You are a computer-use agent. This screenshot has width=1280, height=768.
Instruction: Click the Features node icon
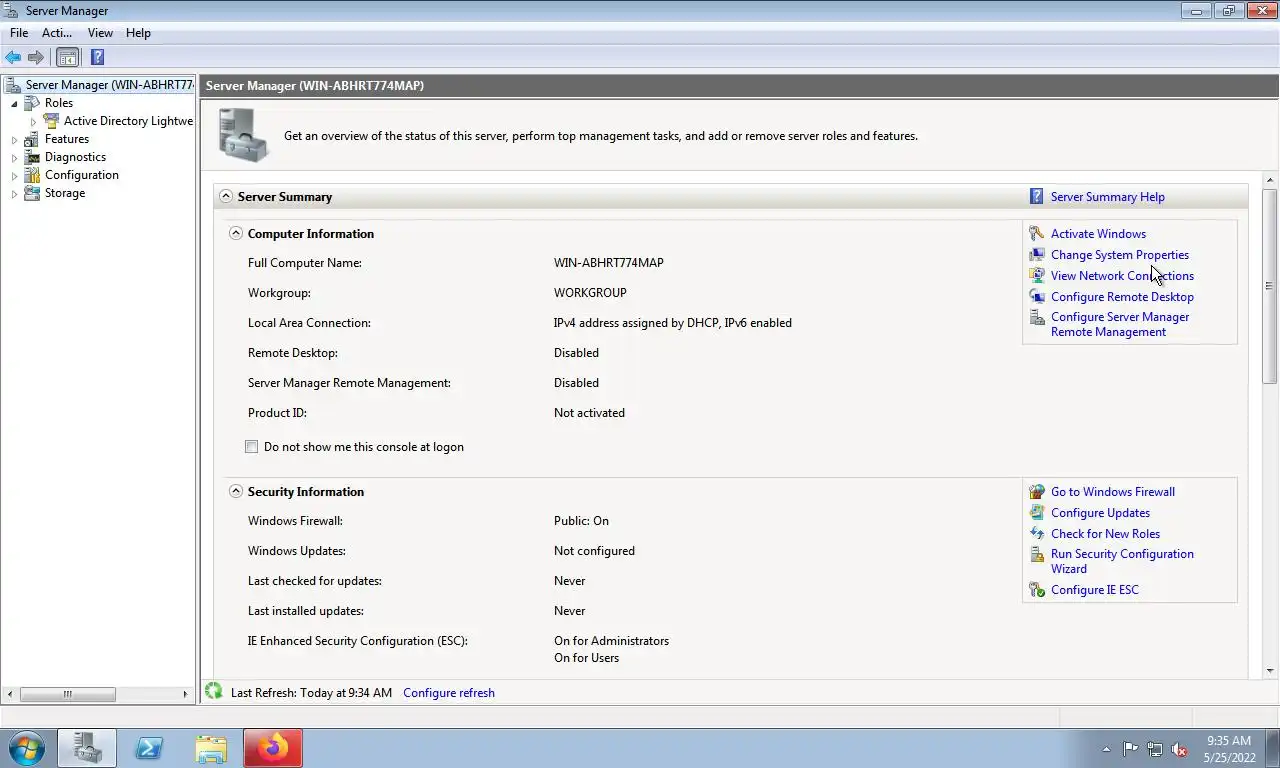coord(32,139)
